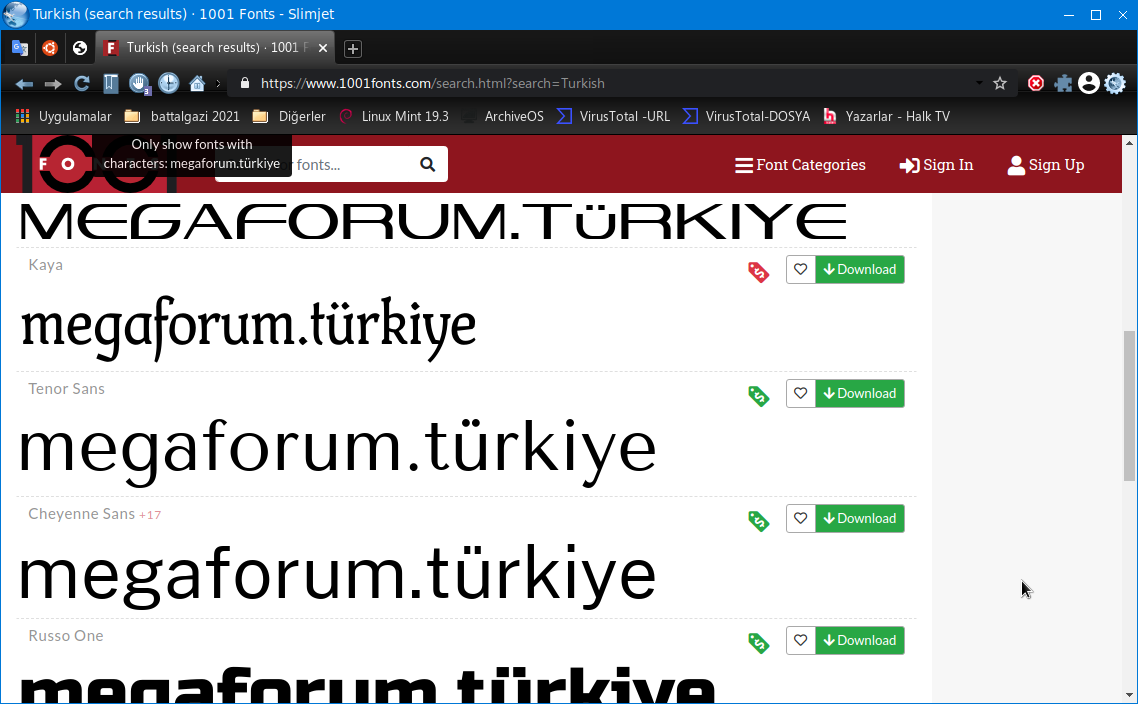This screenshot has height=704, width=1138.
Task: Download the Kaya font
Action: [860, 269]
